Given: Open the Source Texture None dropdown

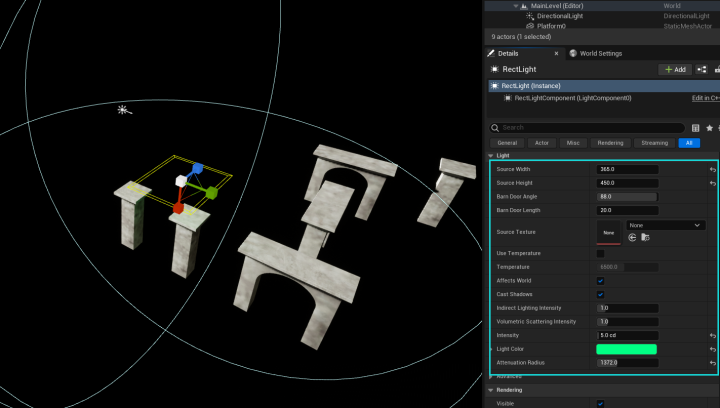Looking at the screenshot, I should coord(665,225).
